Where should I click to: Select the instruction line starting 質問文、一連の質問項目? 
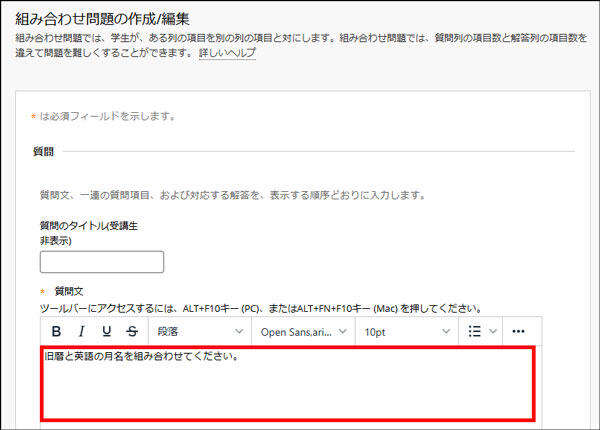point(233,195)
